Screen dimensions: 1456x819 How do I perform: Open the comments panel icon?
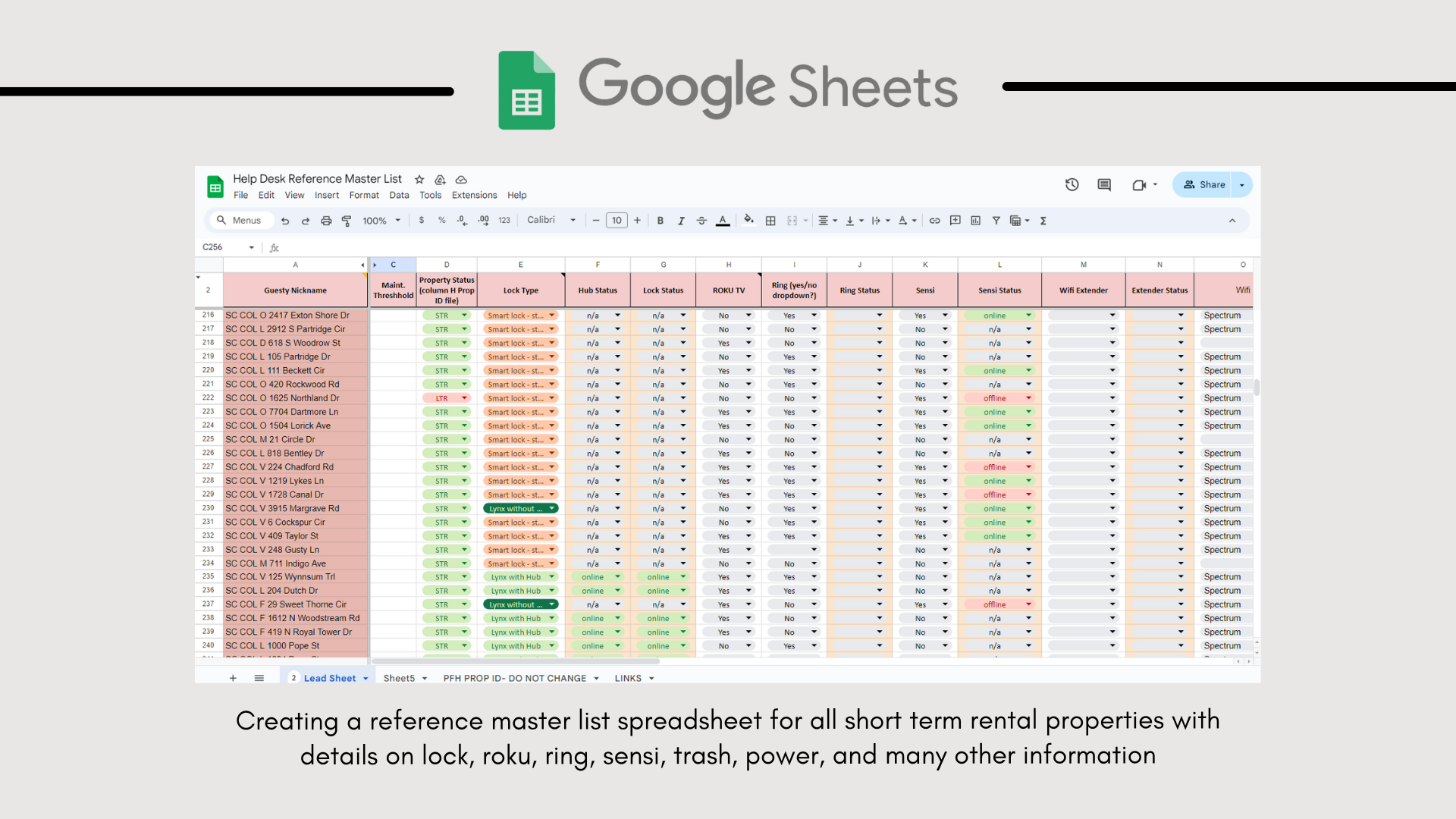[x=1104, y=184]
